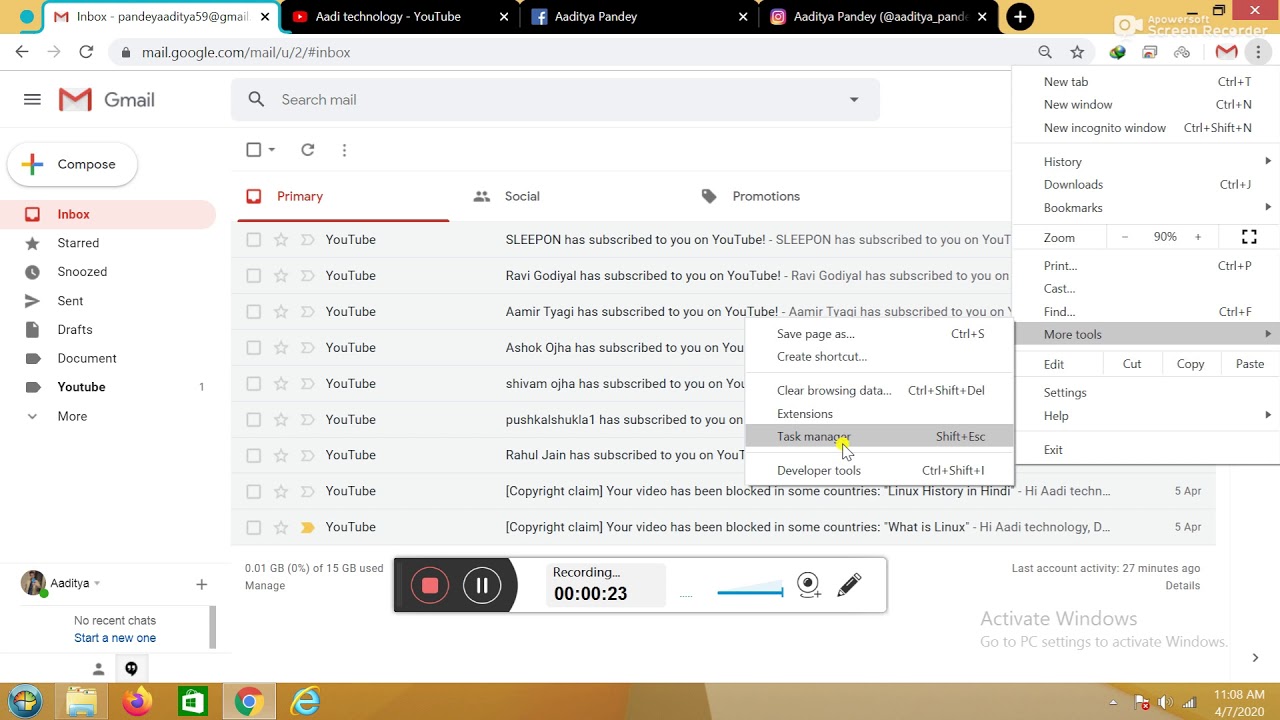Image resolution: width=1280 pixels, height=720 pixels.
Task: Star the SLEEPON subscribed email
Action: click(x=281, y=240)
